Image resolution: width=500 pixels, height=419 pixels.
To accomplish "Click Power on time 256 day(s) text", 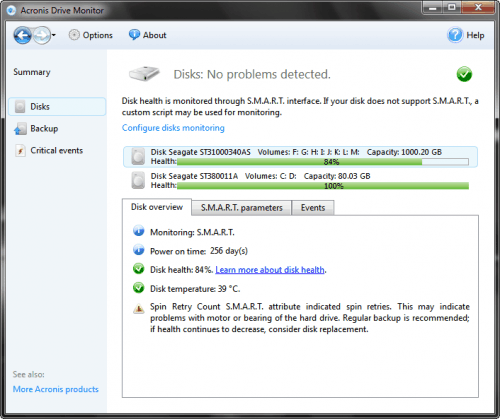I will tap(199, 251).
